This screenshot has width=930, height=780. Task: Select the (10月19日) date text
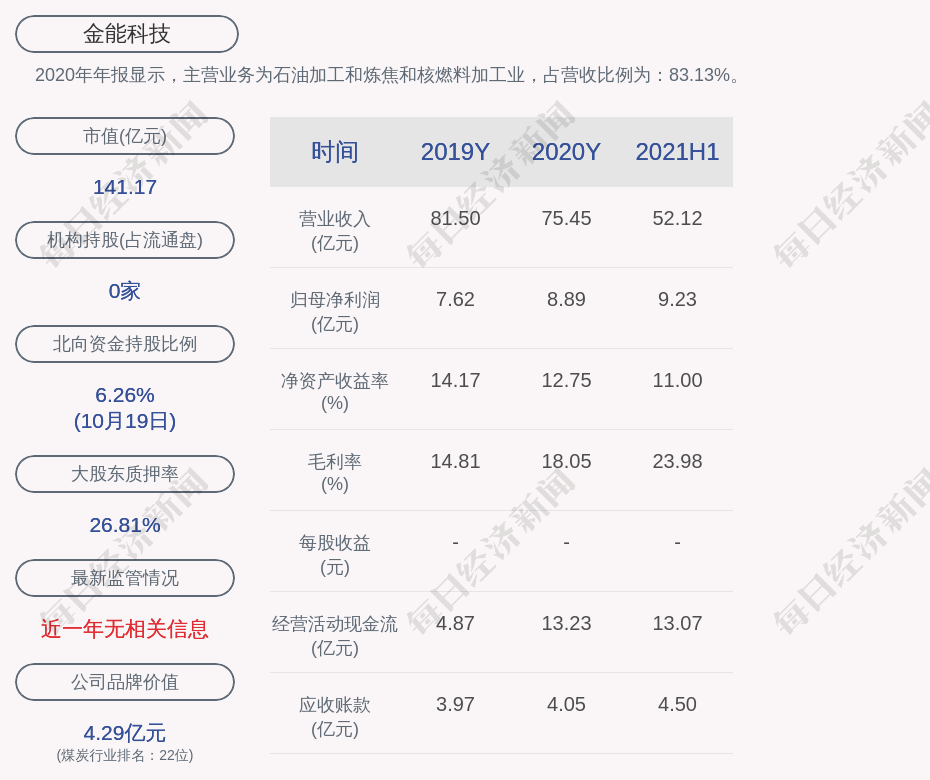125,421
